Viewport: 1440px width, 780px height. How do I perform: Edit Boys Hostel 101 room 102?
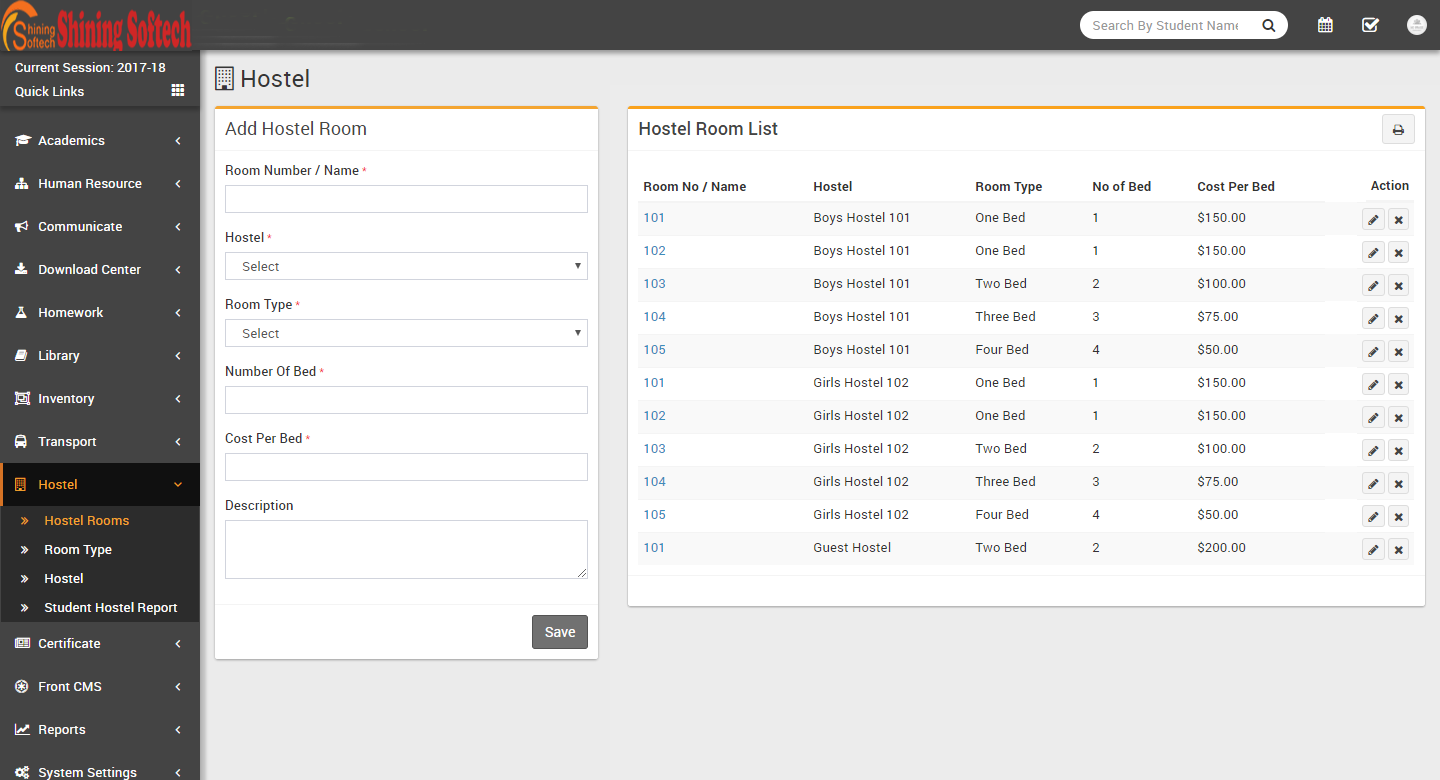1373,252
